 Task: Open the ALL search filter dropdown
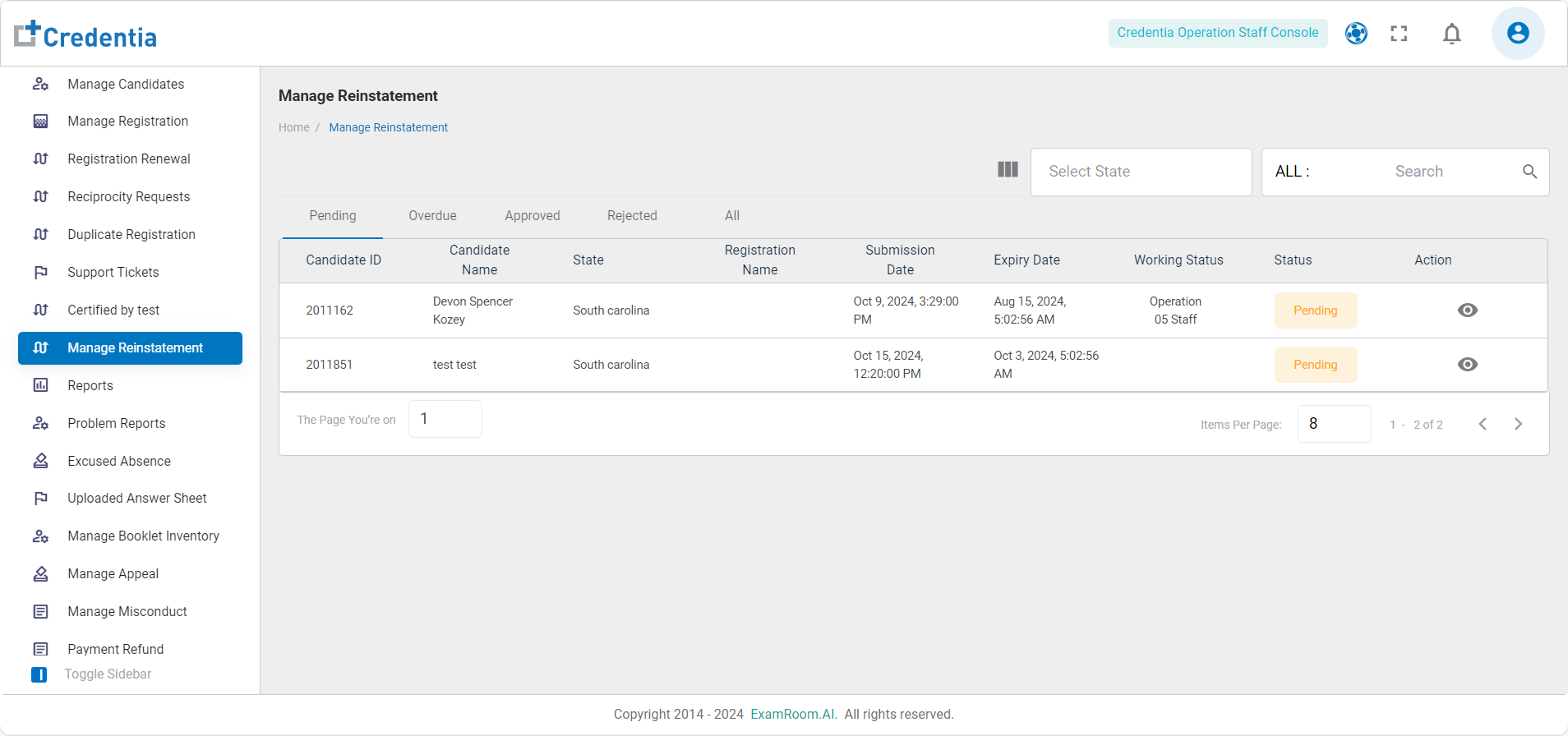click(1294, 172)
